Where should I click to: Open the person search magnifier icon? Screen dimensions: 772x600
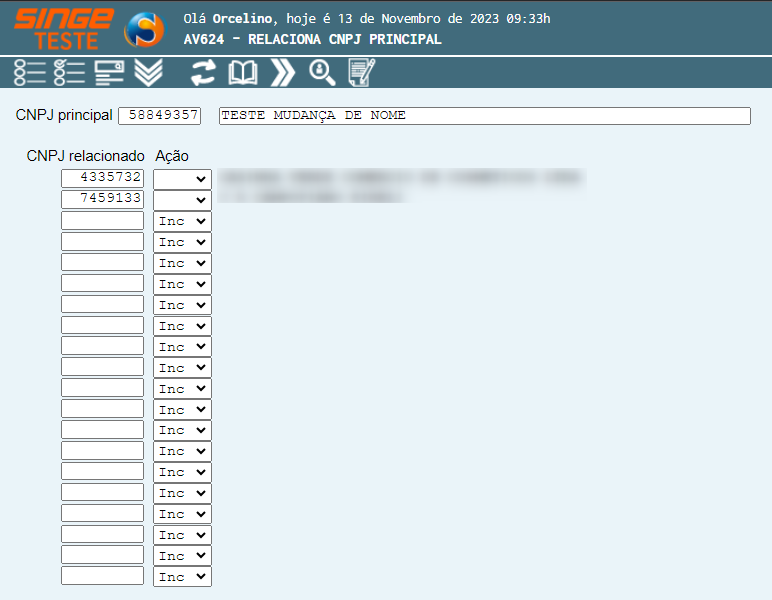[321, 72]
